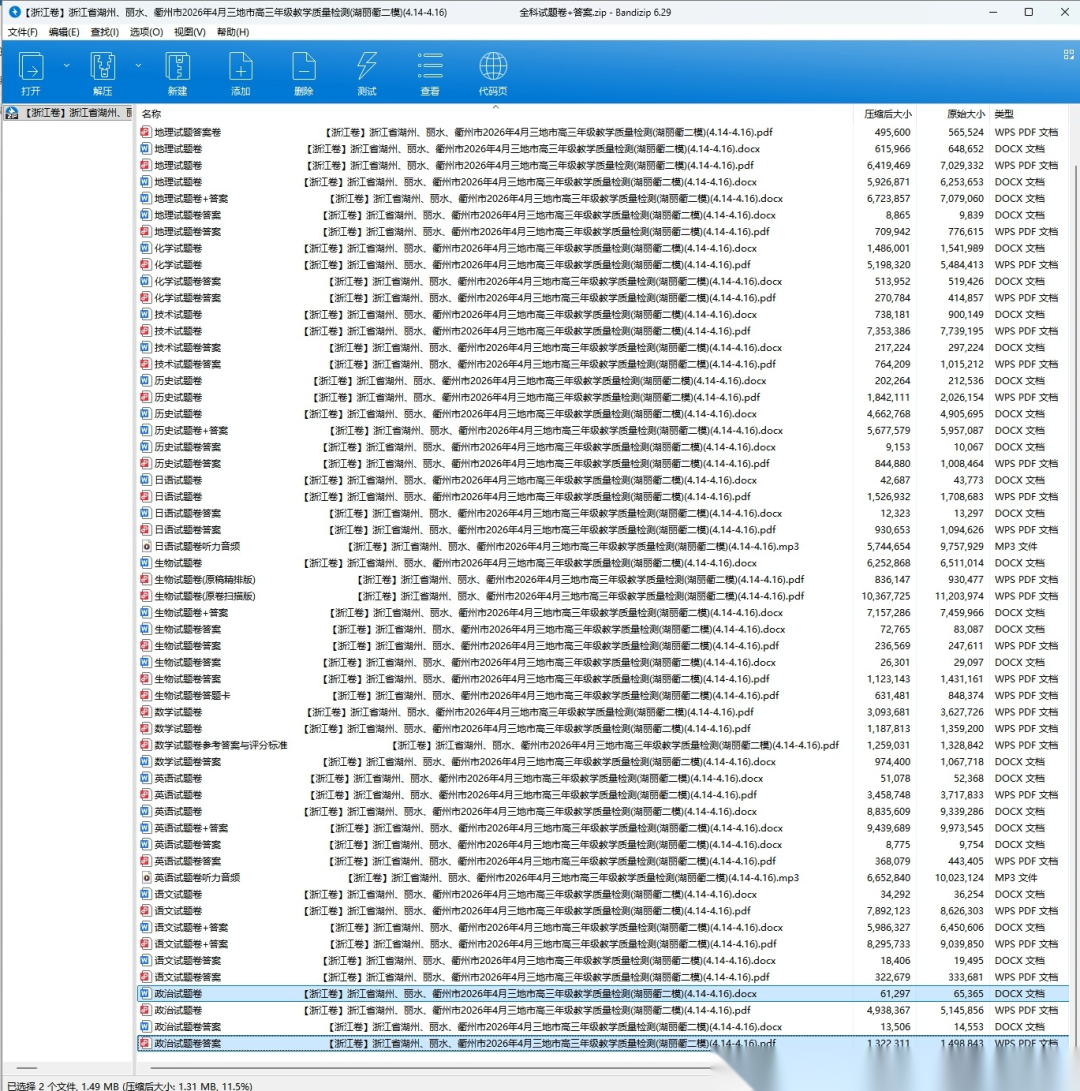Image resolution: width=1080 pixels, height=1091 pixels.
Task: Click the 删除 (Delete) toolbar icon
Action: point(304,67)
